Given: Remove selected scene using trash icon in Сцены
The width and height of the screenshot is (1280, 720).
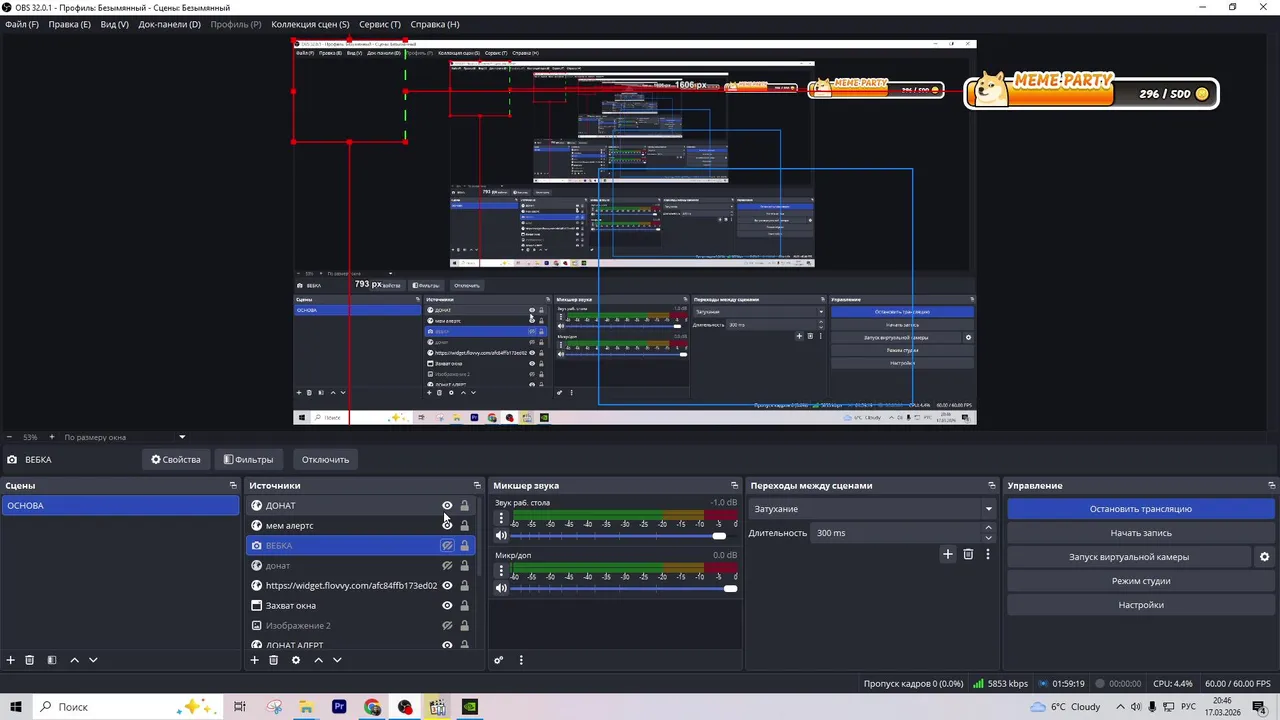Looking at the screenshot, I should point(30,660).
